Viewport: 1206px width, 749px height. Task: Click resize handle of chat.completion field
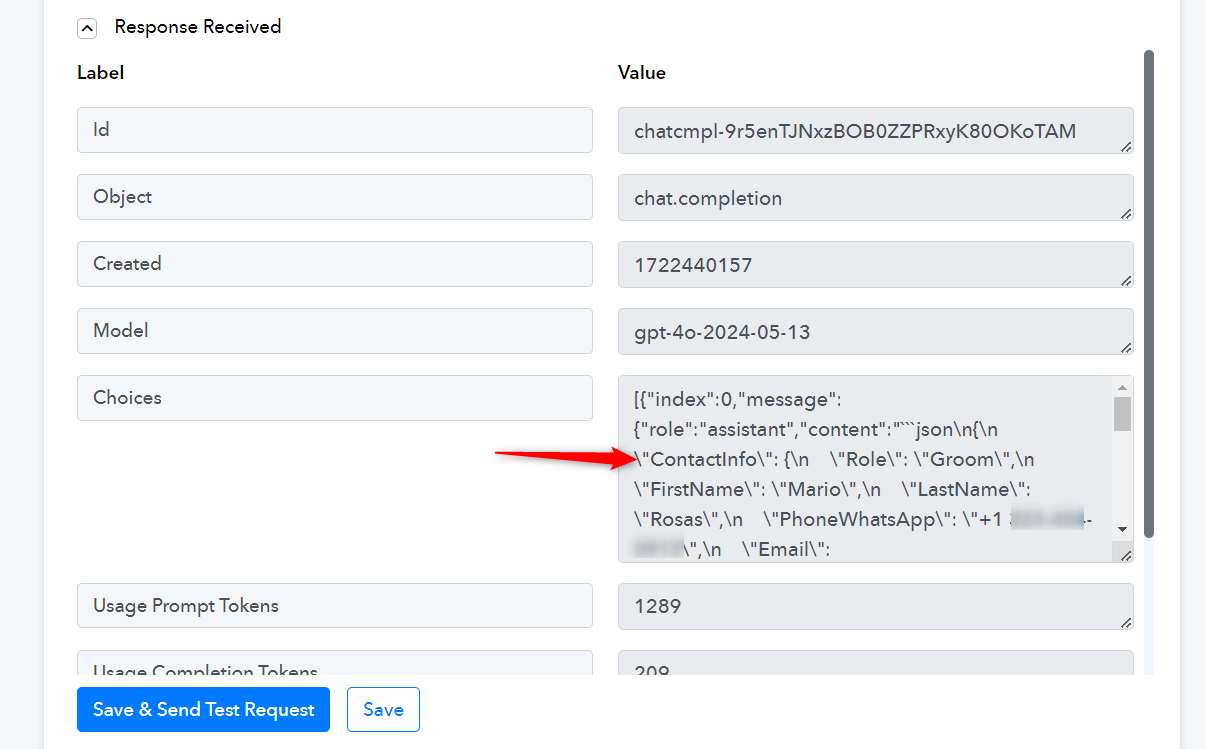click(x=1126, y=213)
